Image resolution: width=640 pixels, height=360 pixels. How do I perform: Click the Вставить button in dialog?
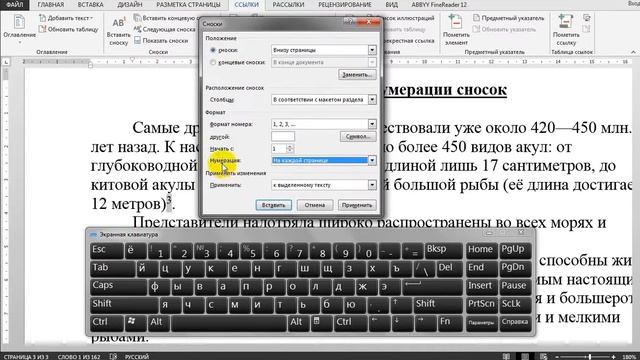[273, 205]
